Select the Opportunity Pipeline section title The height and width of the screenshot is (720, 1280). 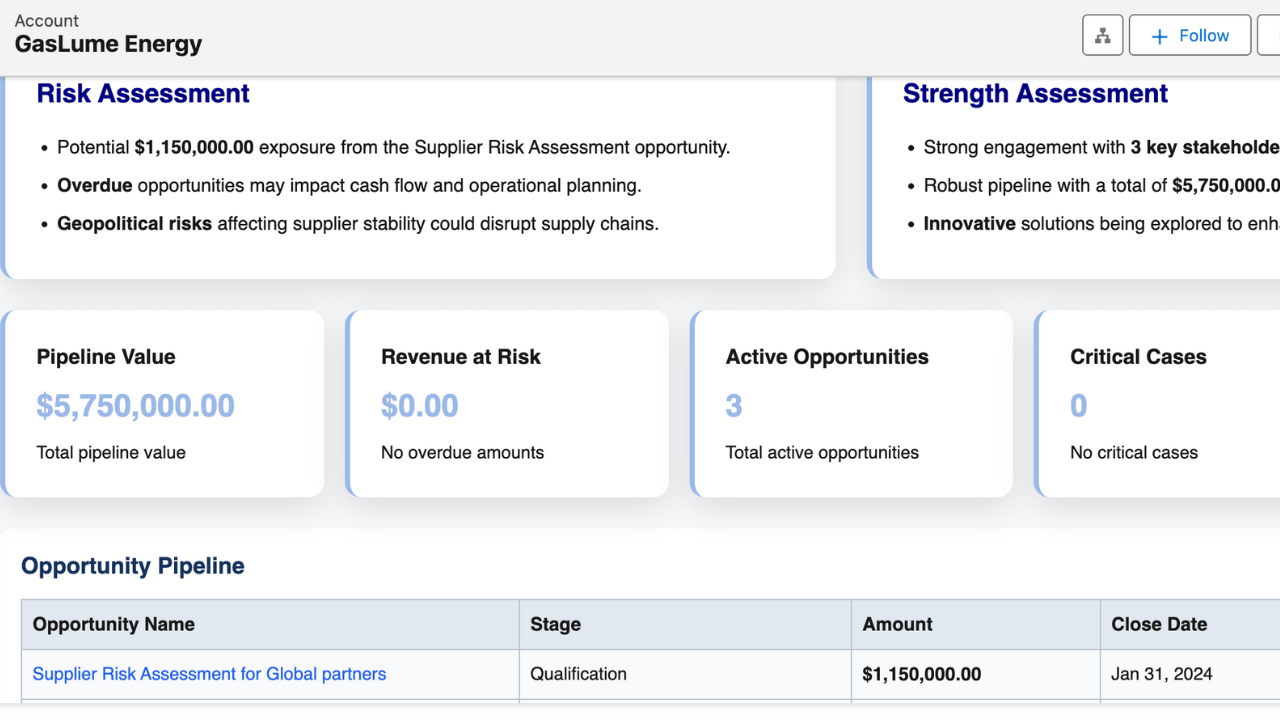132,566
